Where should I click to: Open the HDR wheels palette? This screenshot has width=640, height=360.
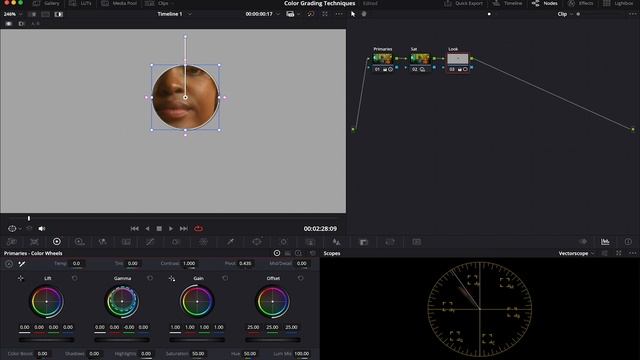(80, 242)
